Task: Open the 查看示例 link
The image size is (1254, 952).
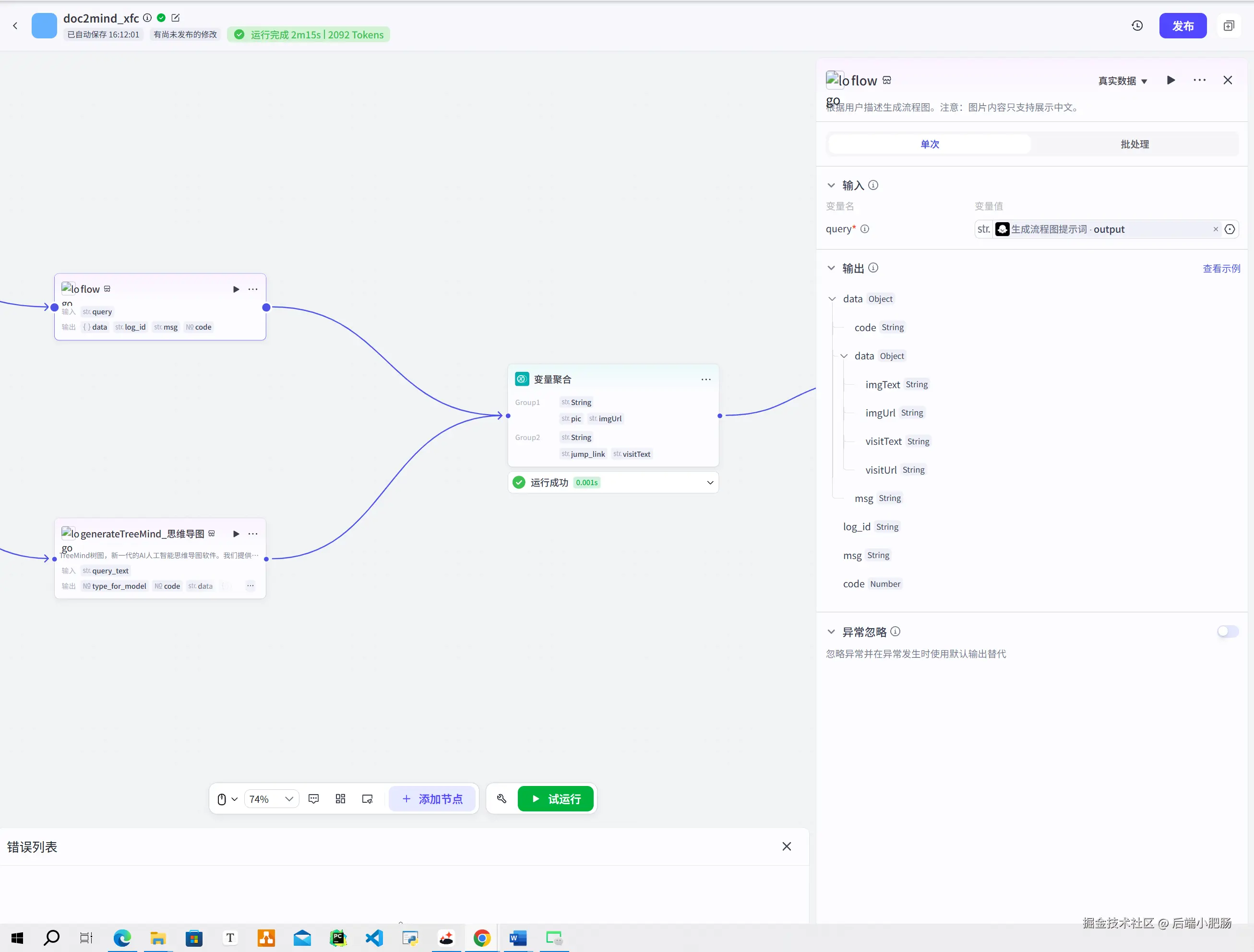Action: [1221, 269]
